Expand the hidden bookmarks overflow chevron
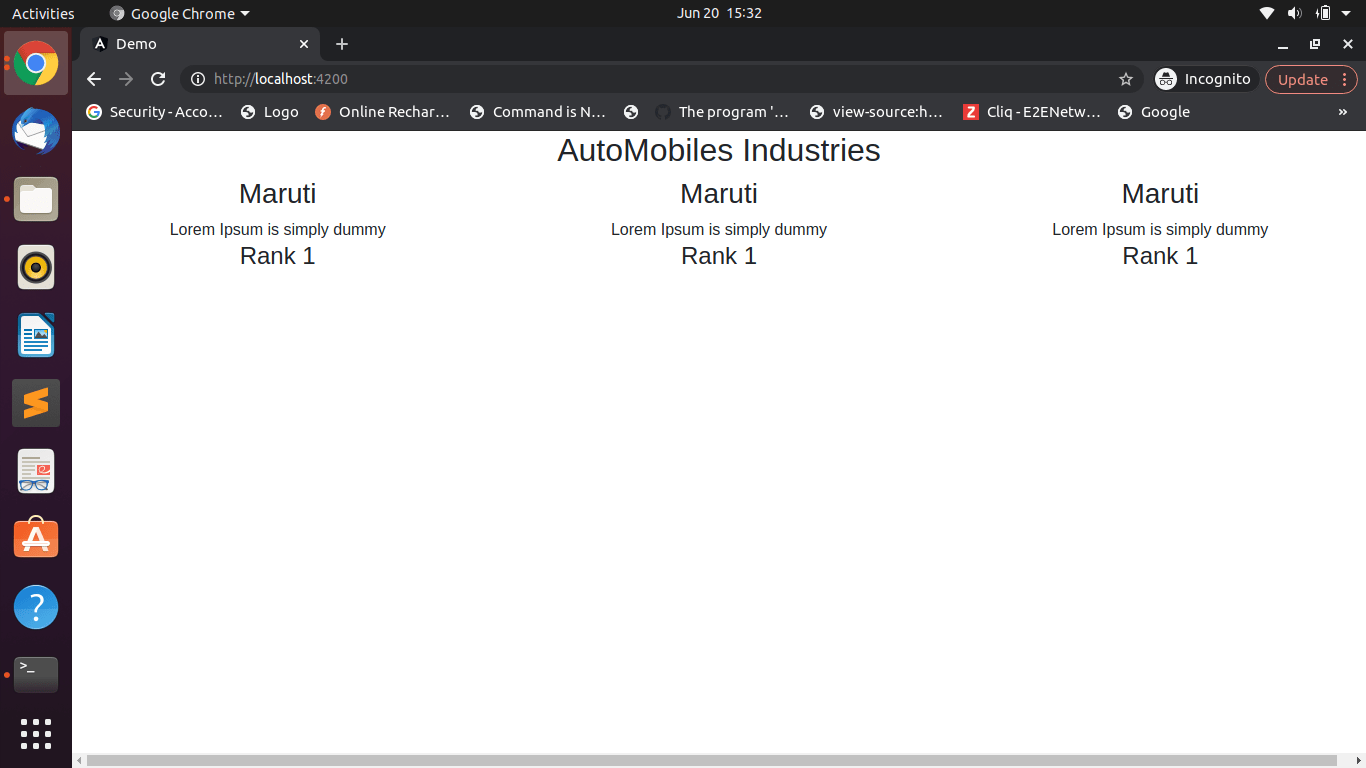This screenshot has height=768, width=1366. (x=1343, y=112)
